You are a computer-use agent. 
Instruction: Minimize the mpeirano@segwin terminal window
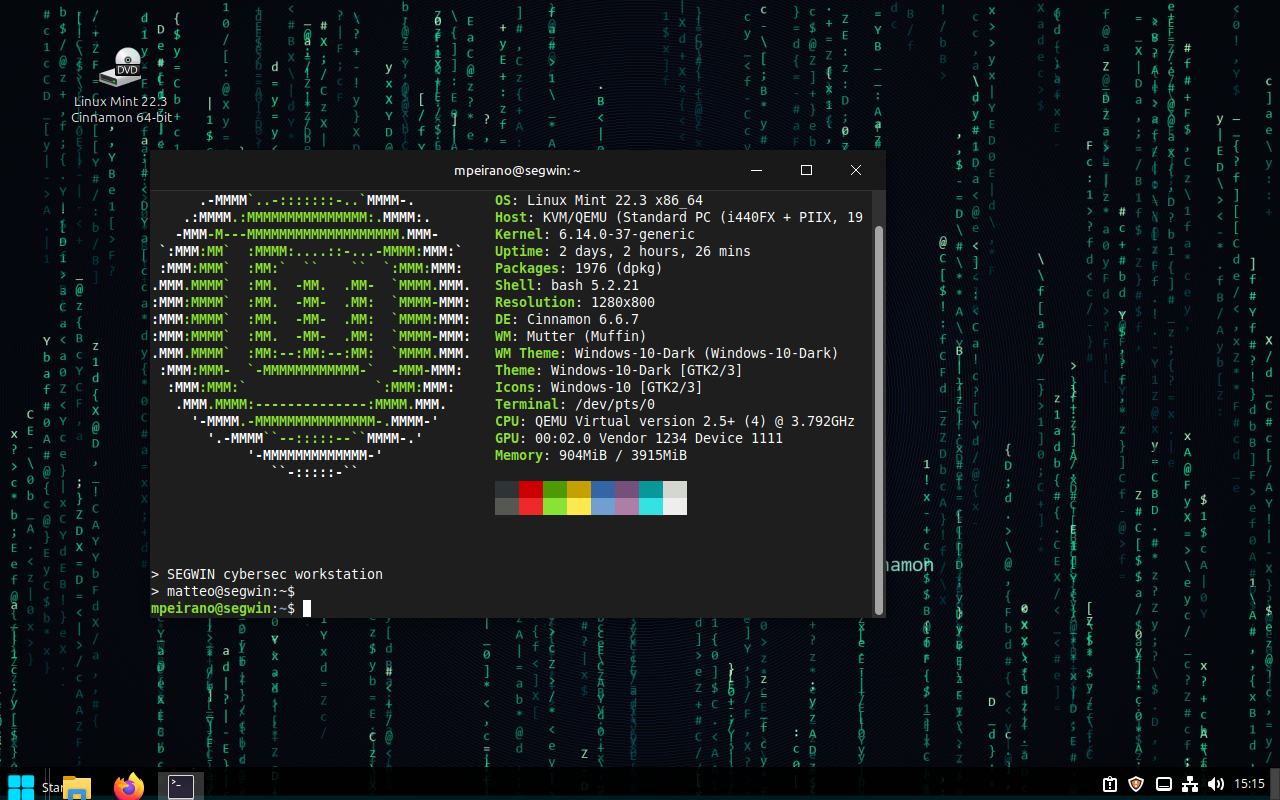pos(757,170)
